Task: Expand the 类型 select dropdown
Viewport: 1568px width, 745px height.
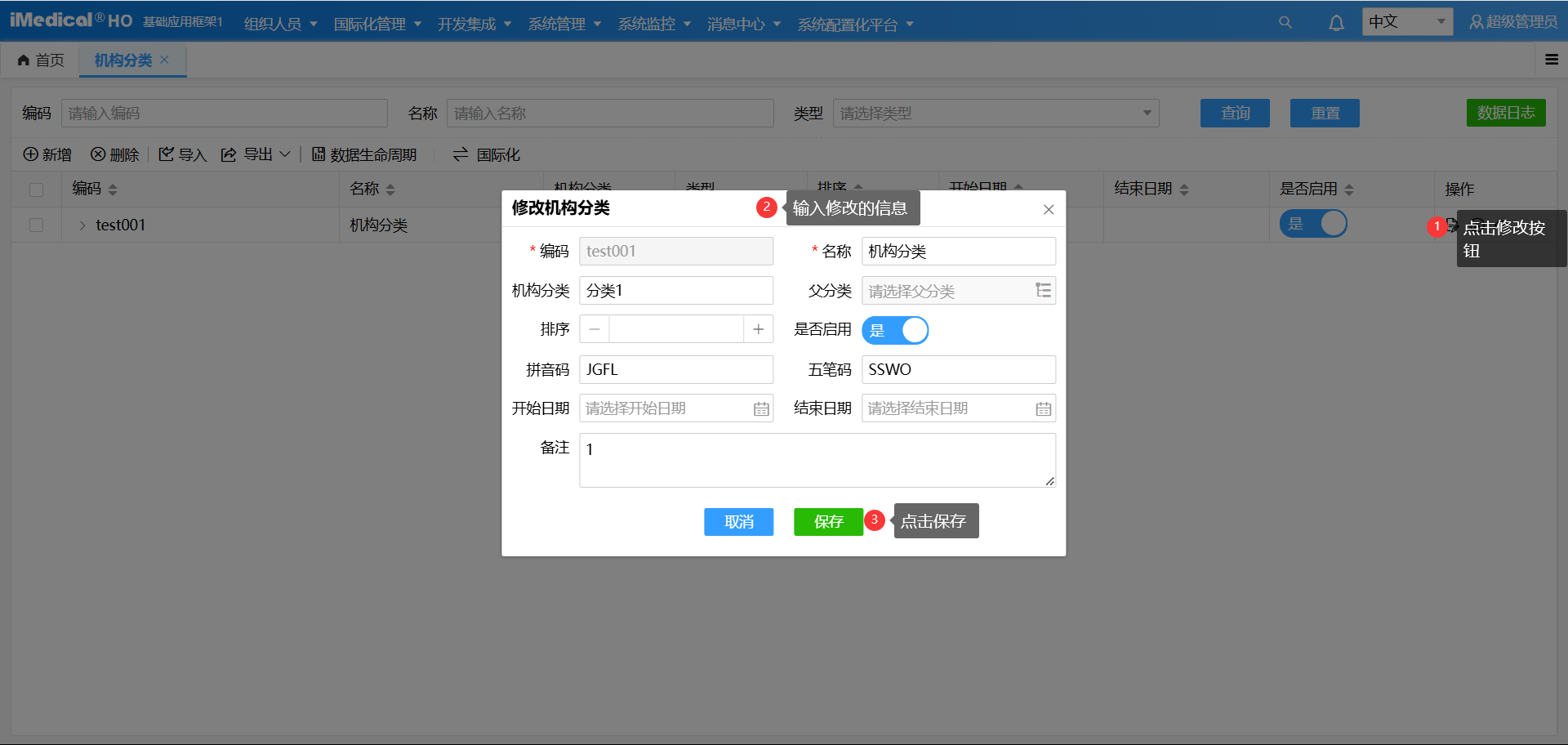Action: tap(996, 114)
